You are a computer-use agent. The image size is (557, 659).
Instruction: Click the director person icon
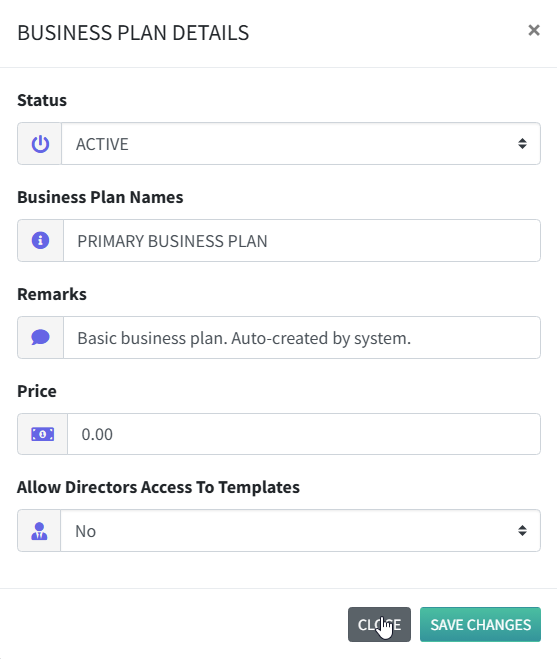(x=39, y=531)
